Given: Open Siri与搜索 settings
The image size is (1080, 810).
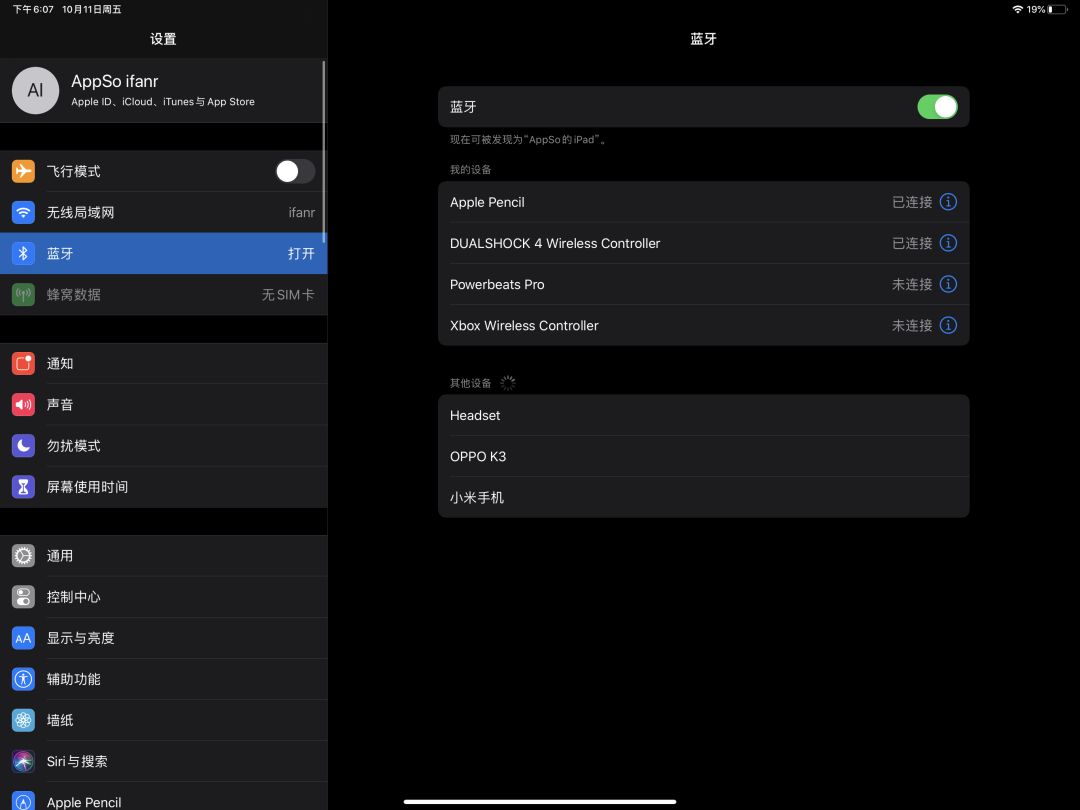Looking at the screenshot, I should (x=163, y=761).
